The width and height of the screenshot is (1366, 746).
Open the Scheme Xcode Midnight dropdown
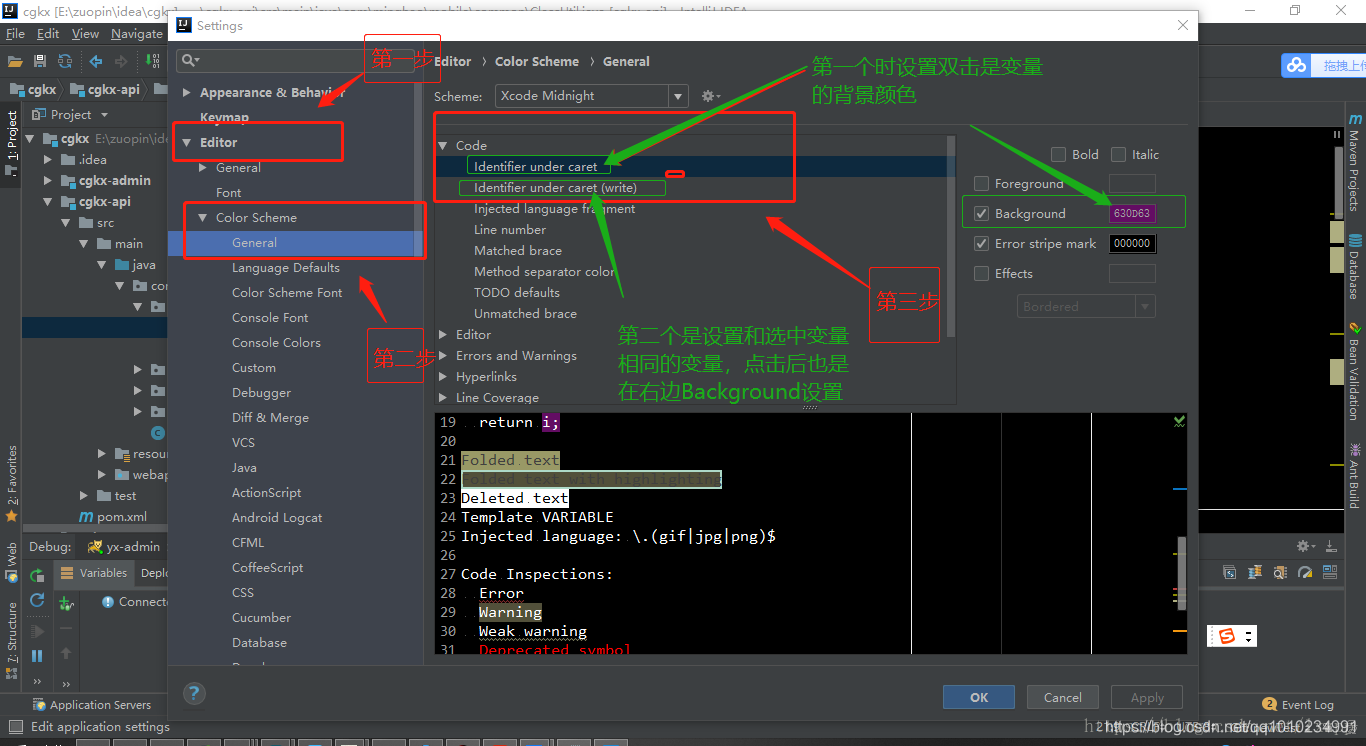591,96
